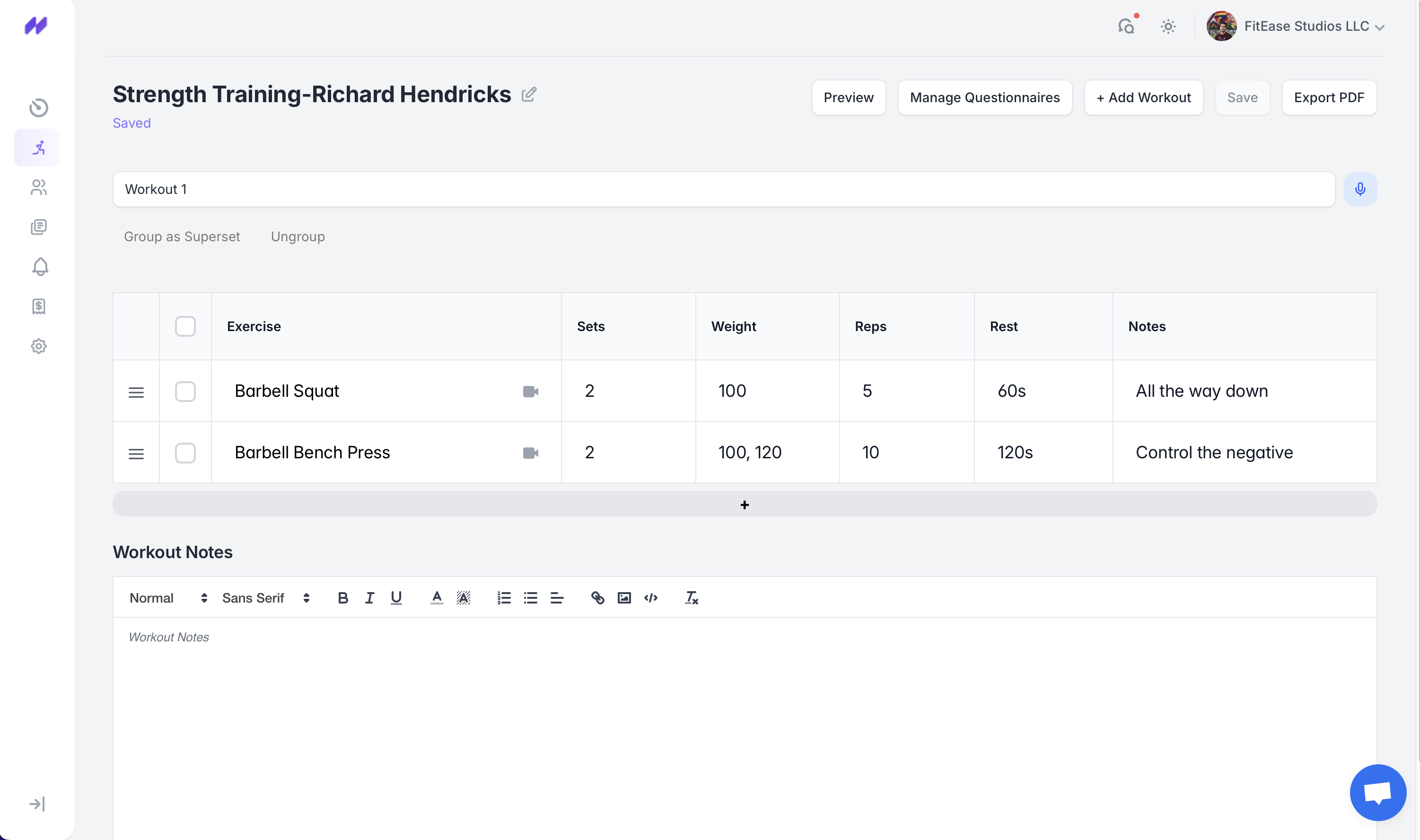Screen dimensions: 1420x840
Task: Click Group as Superset
Action: tap(182, 236)
